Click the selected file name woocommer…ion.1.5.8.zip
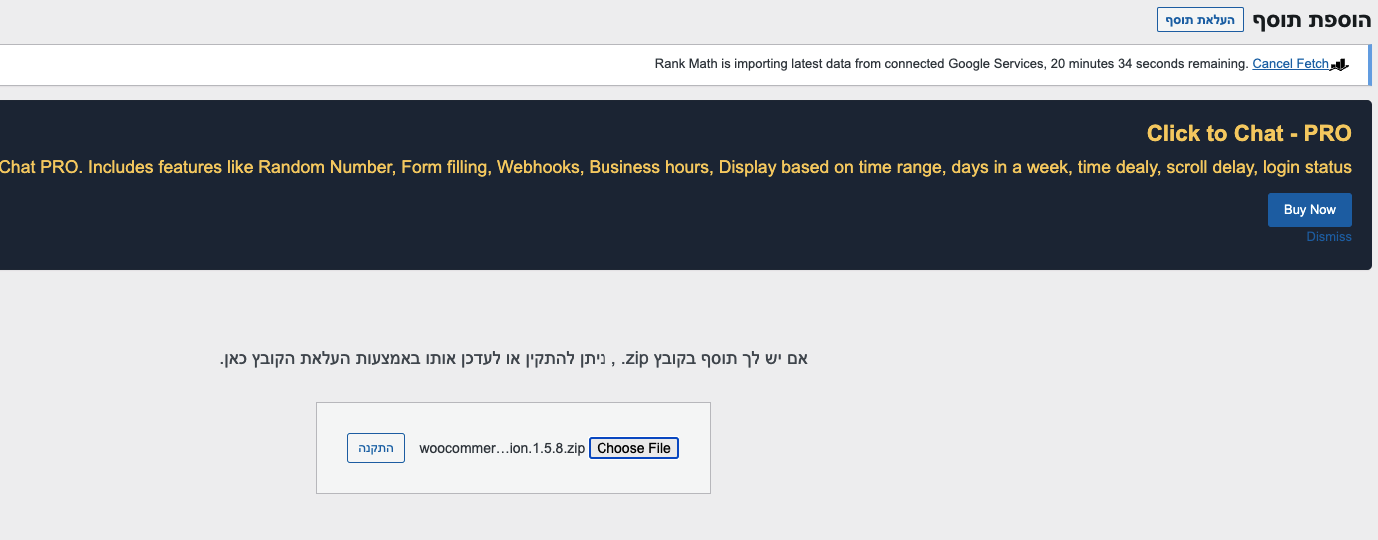The height and width of the screenshot is (540, 1378). click(x=502, y=448)
